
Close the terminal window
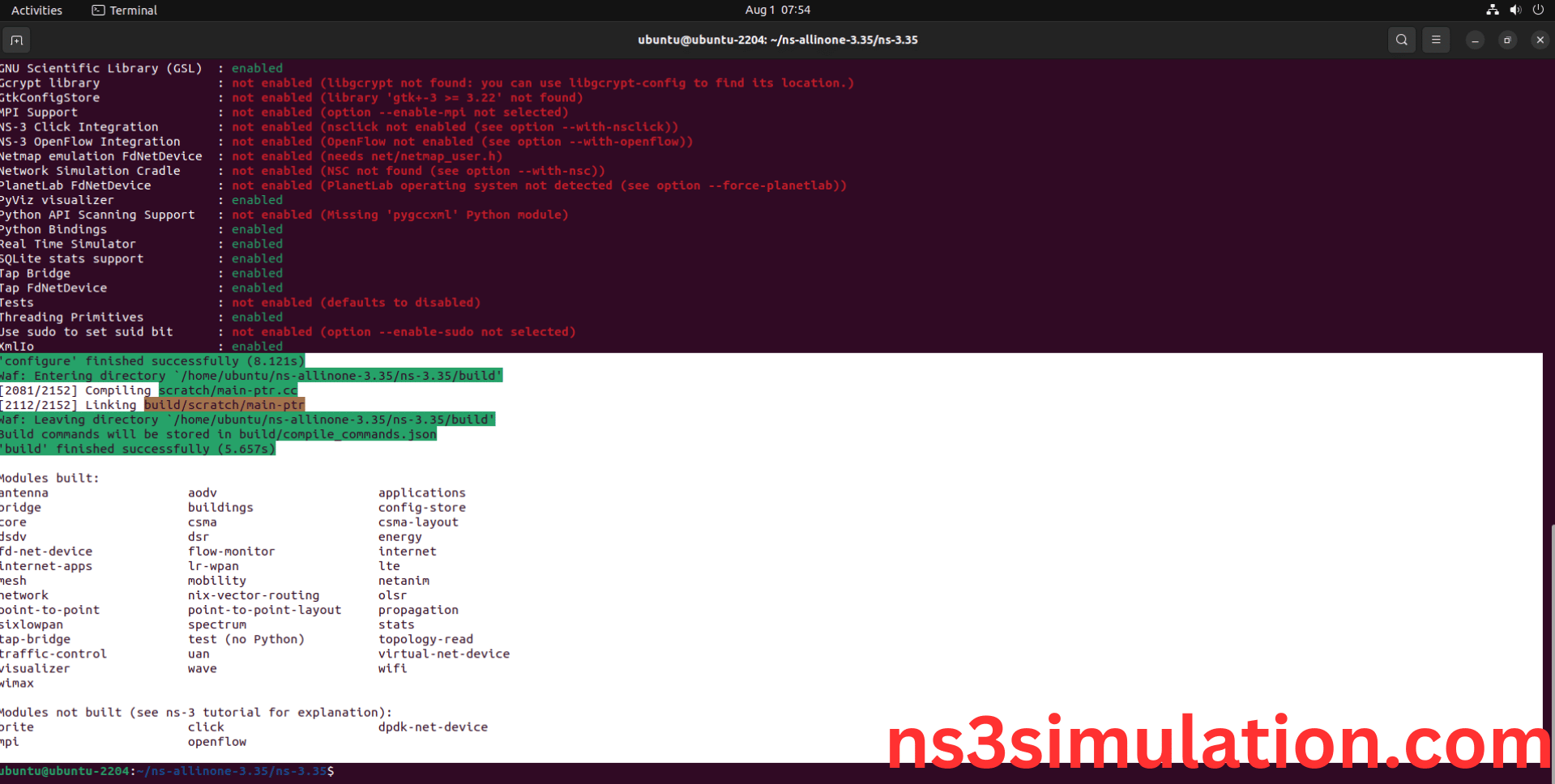1540,40
